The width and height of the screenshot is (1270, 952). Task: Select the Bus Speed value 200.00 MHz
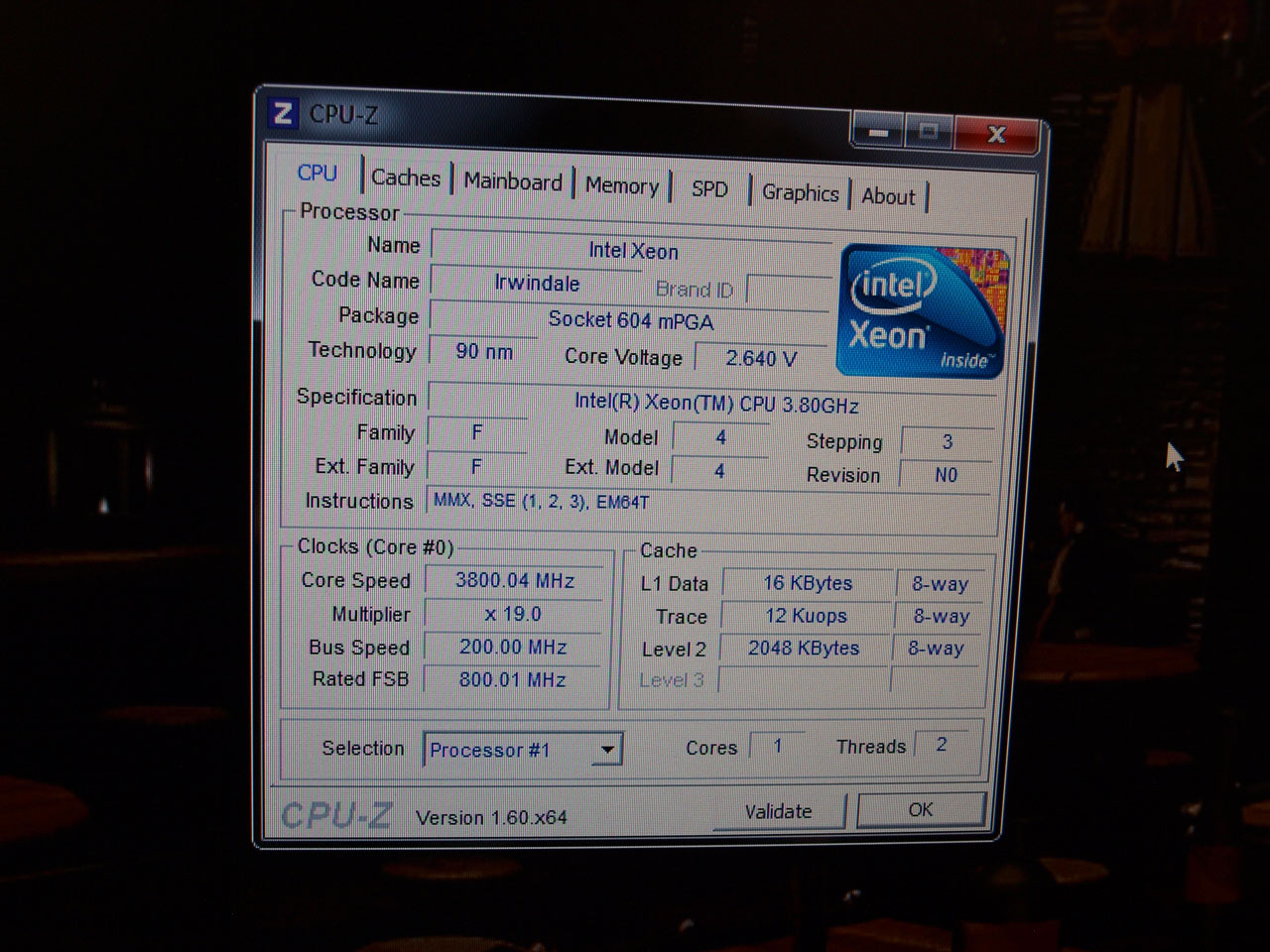[513, 648]
